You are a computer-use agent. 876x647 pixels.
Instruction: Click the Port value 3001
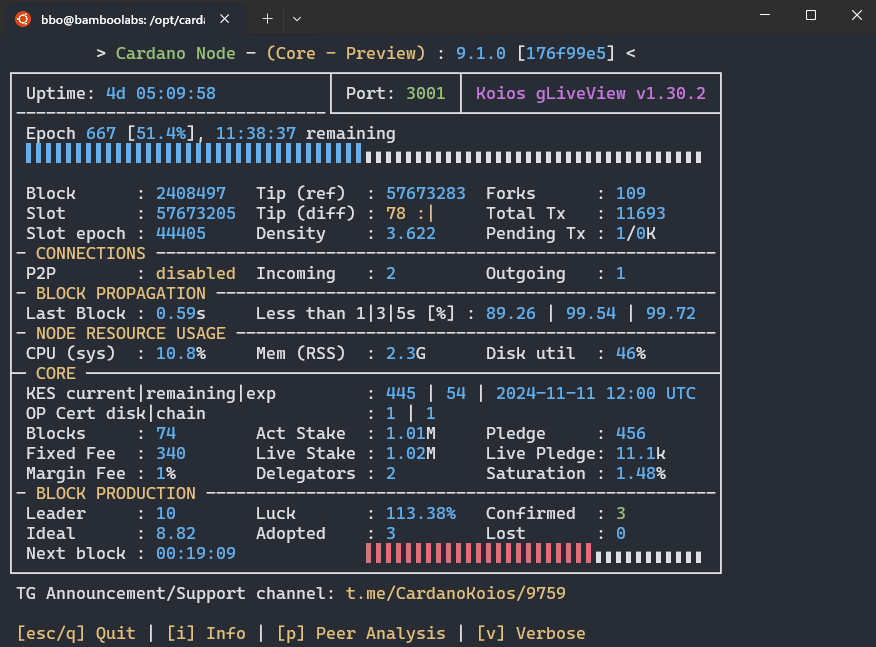pos(426,93)
